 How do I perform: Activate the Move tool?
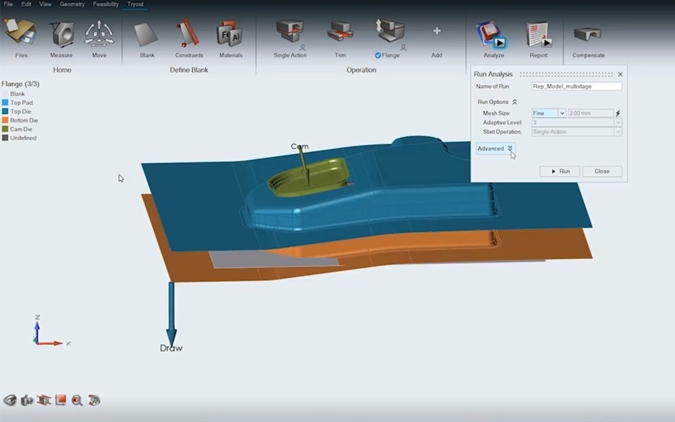point(99,35)
